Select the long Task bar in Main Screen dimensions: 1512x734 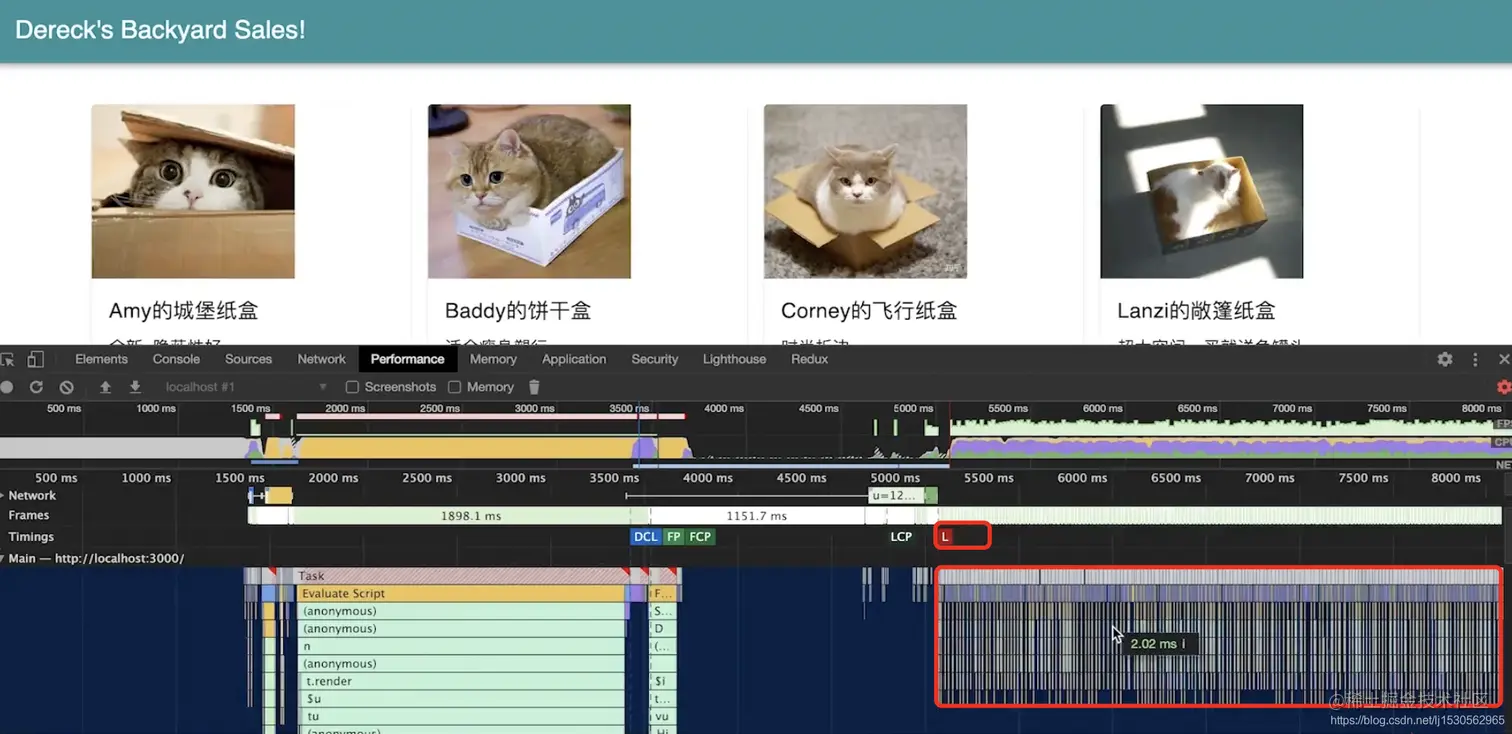(x=462, y=576)
